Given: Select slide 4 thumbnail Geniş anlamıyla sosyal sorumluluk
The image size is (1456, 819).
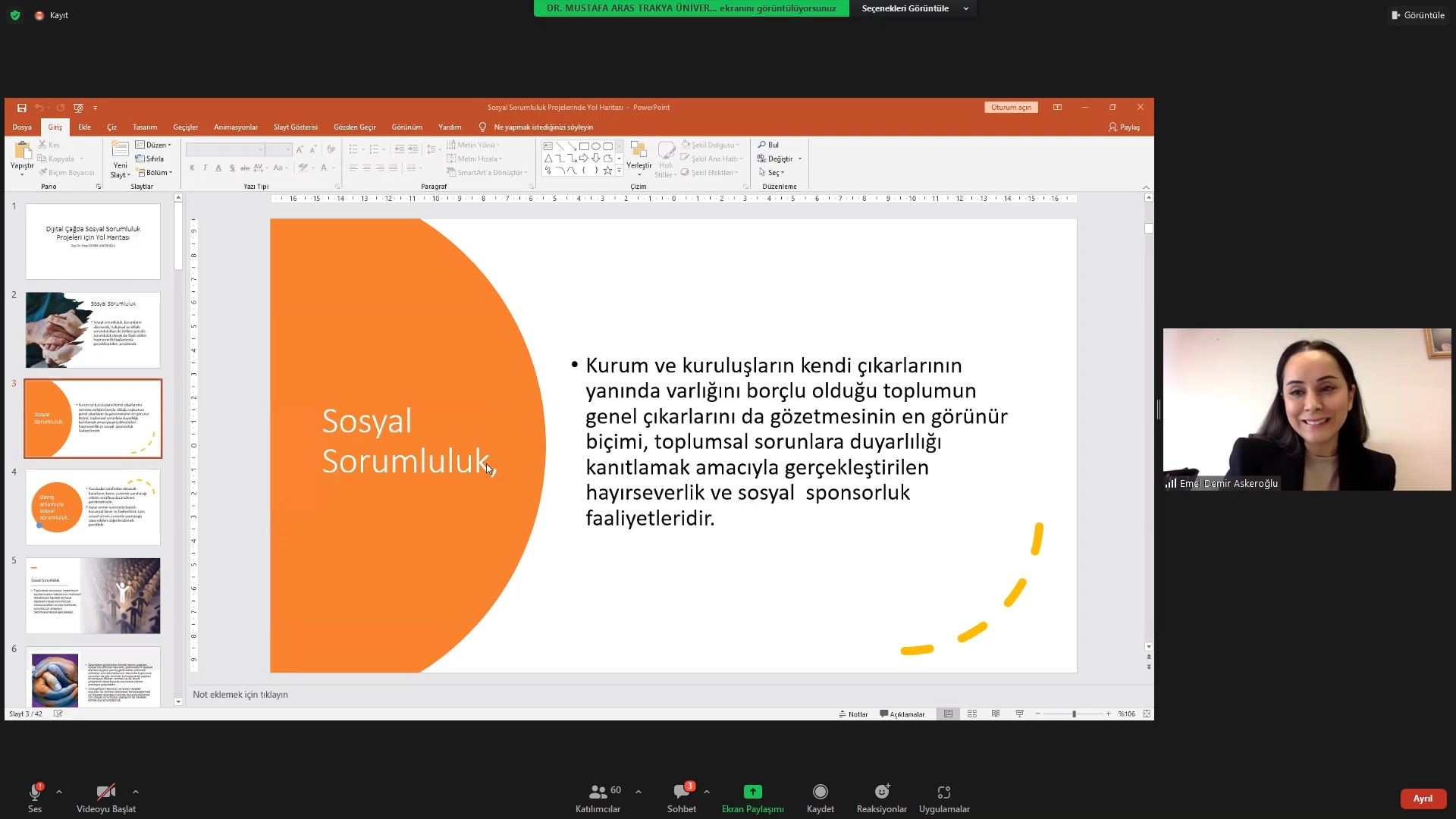Looking at the screenshot, I should [x=93, y=507].
